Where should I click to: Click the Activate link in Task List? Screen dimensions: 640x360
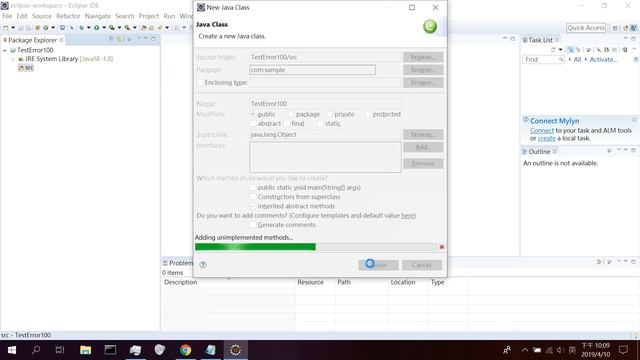coord(603,60)
